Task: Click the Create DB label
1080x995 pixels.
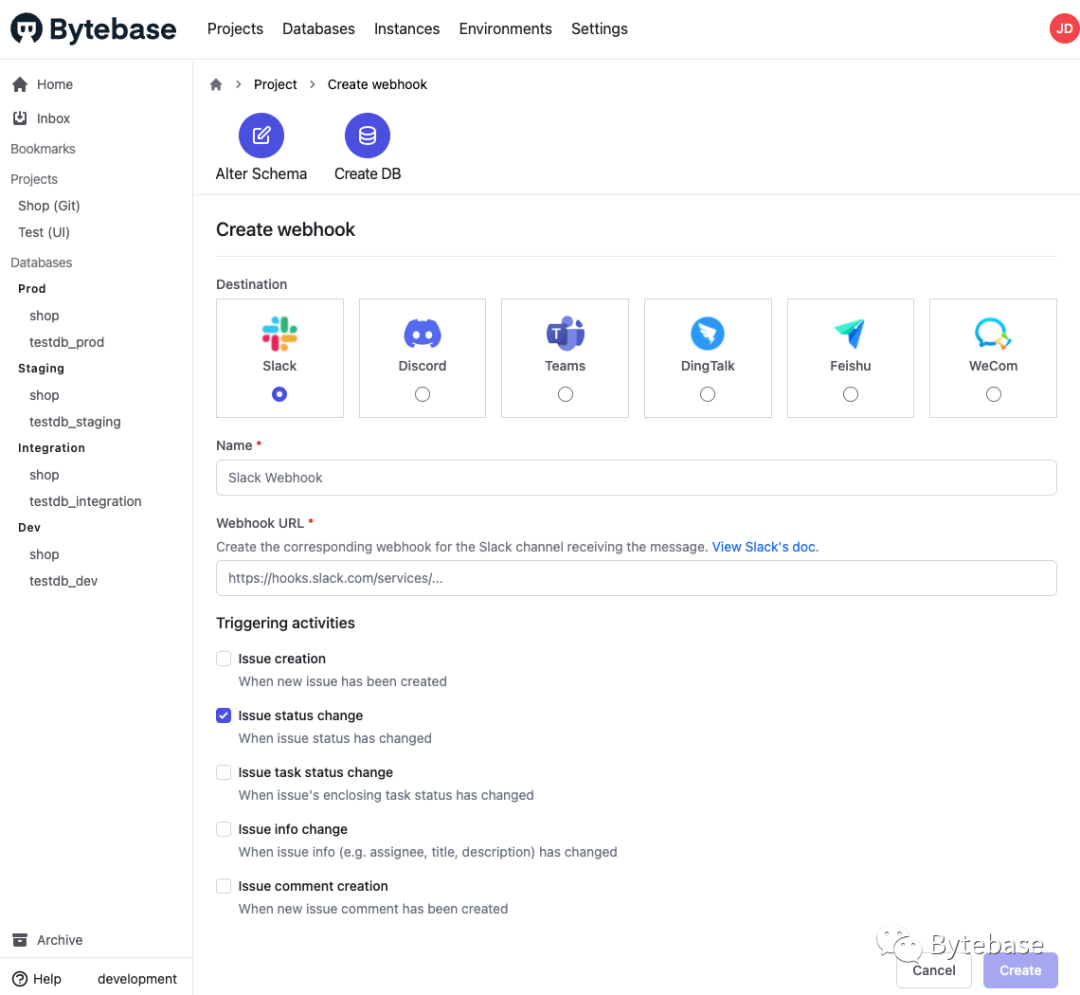Action: (x=367, y=174)
